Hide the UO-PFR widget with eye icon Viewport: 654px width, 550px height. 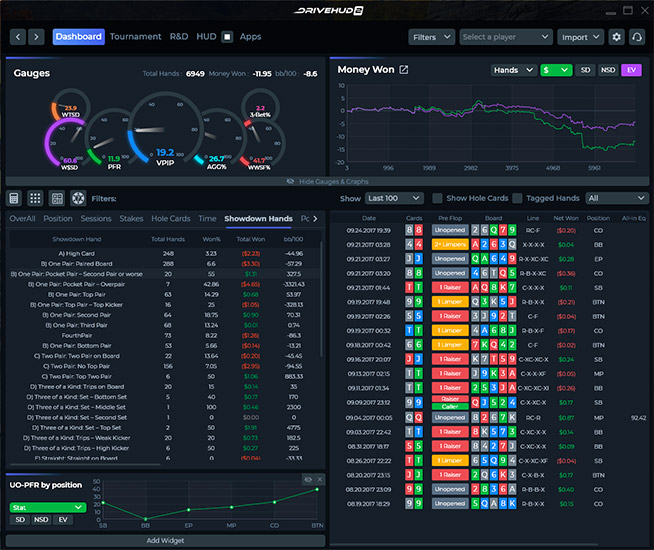point(308,480)
